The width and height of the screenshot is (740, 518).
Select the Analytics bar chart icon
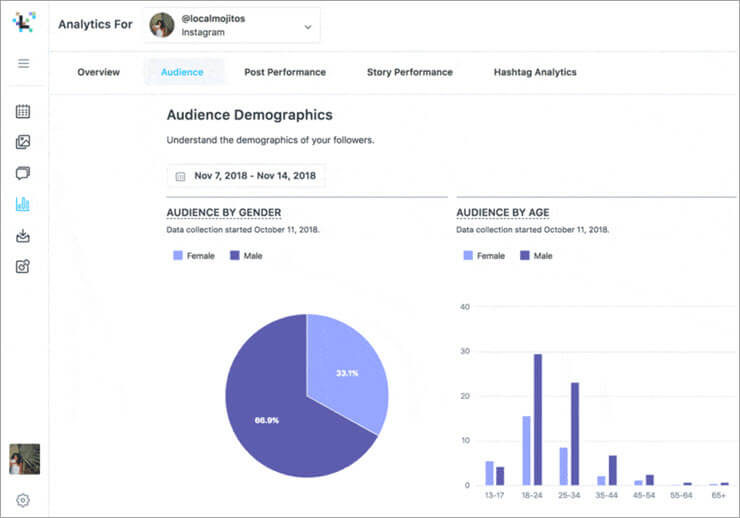[23, 204]
